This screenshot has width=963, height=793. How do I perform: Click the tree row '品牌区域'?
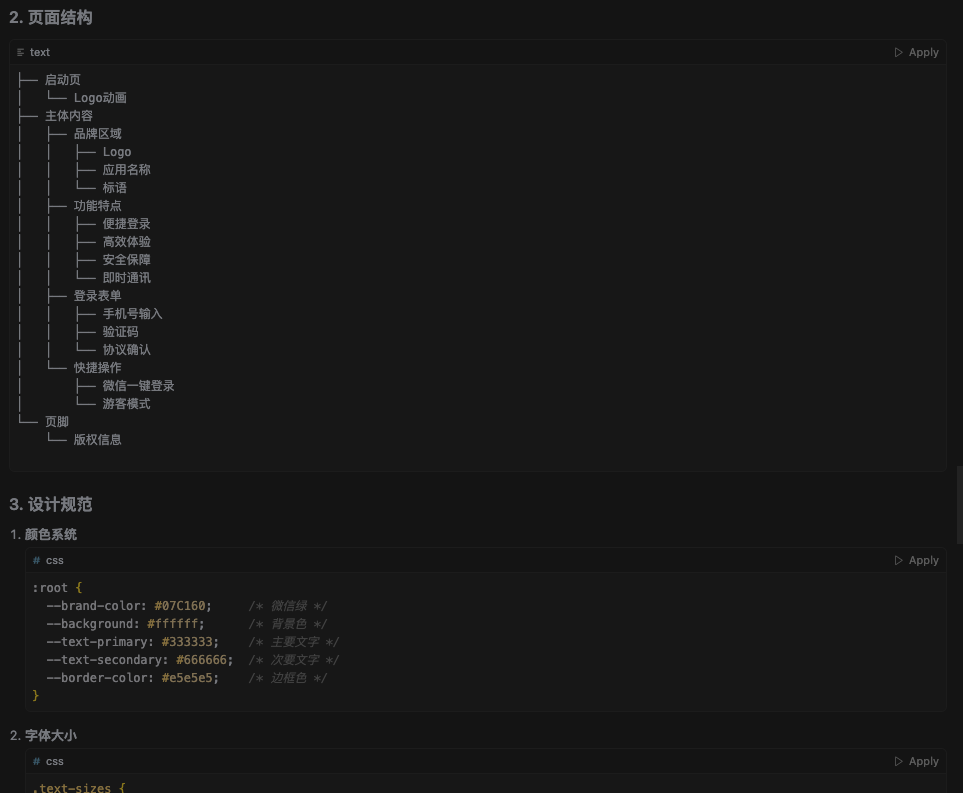pos(98,133)
